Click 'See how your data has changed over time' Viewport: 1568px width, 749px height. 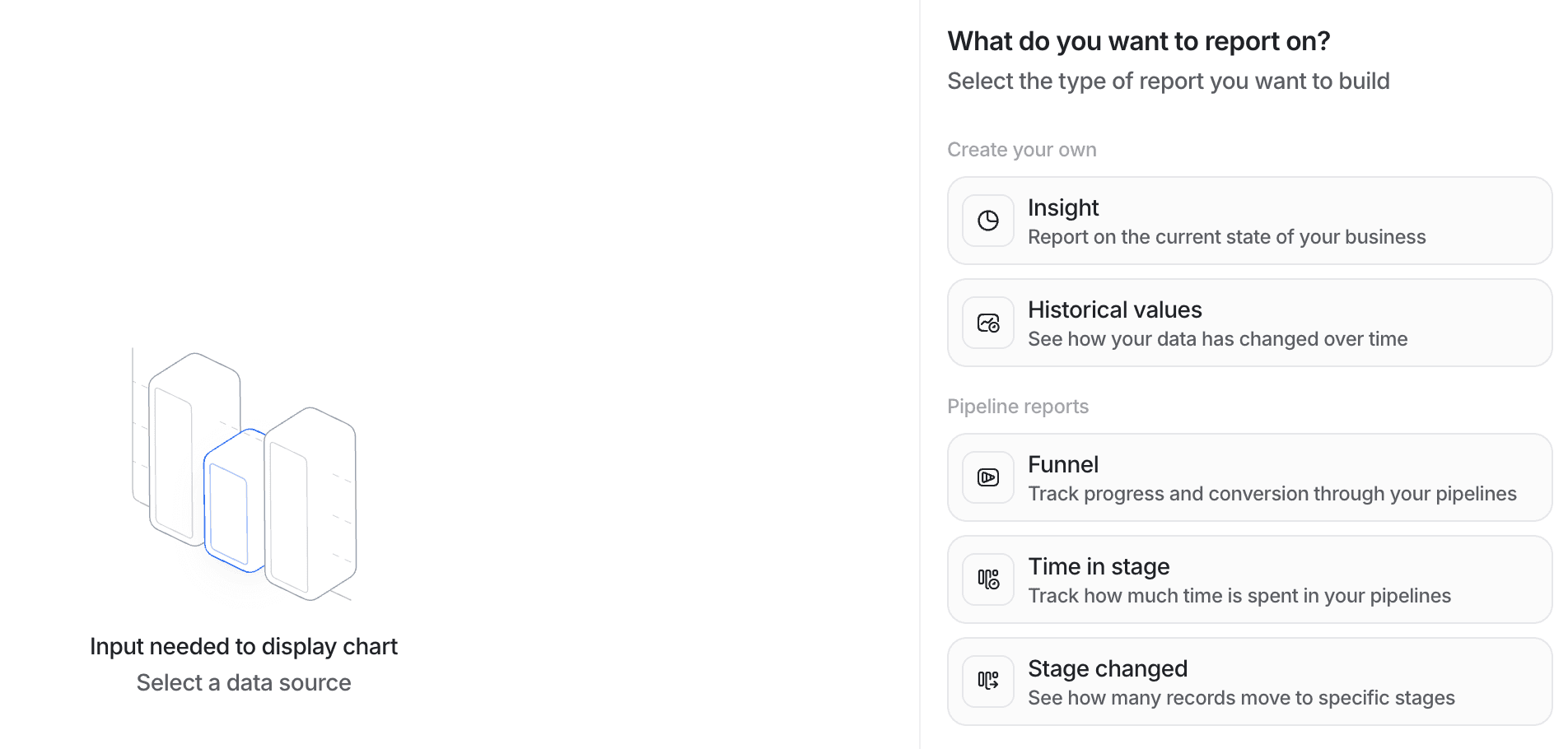pyautogui.click(x=1218, y=339)
